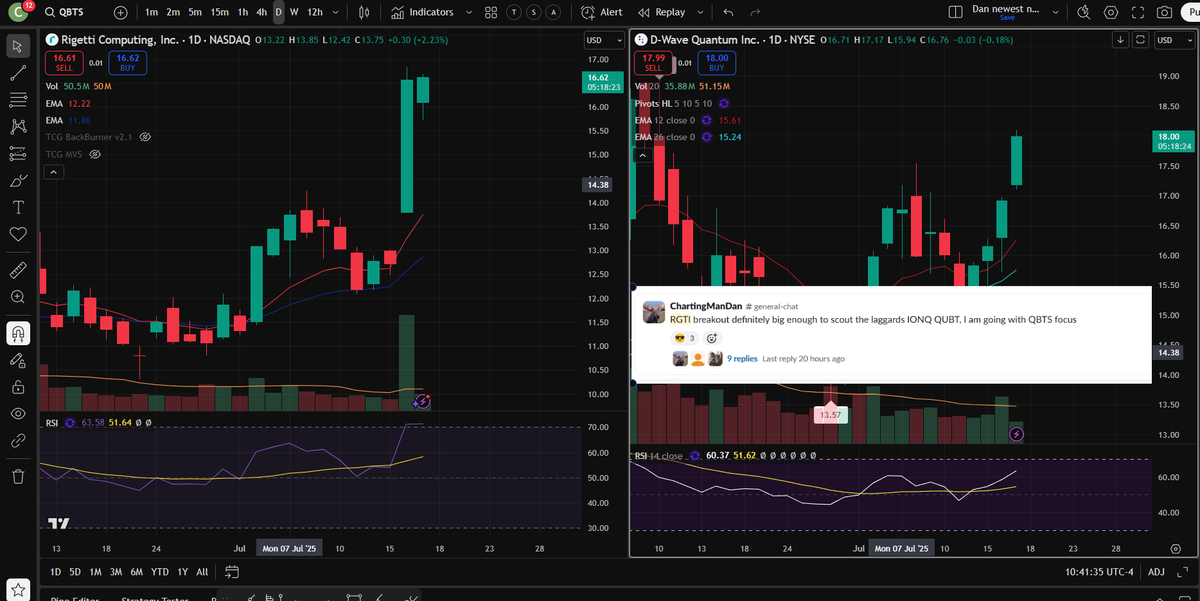Open the Alert creation button
Screen dimensions: 1200x601
[x=603, y=13]
